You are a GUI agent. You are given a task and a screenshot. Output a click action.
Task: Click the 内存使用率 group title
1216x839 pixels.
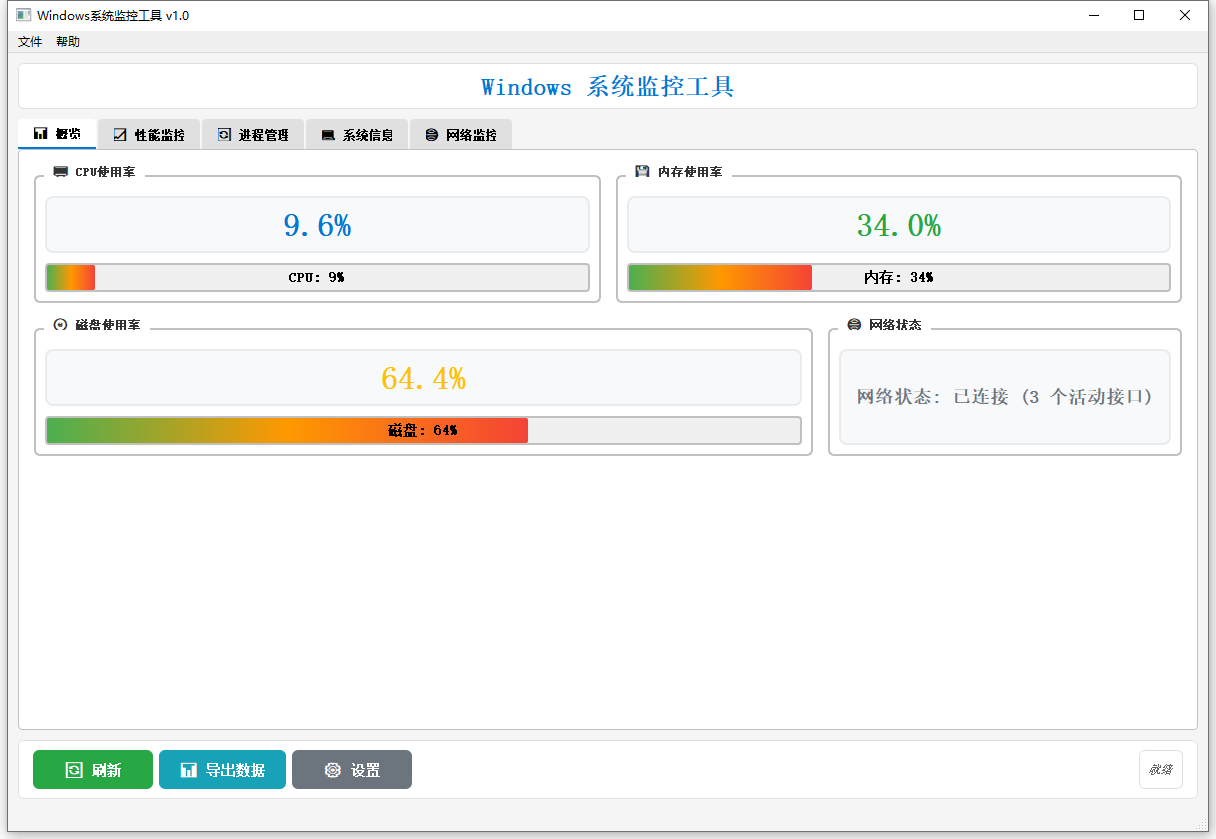click(x=689, y=172)
